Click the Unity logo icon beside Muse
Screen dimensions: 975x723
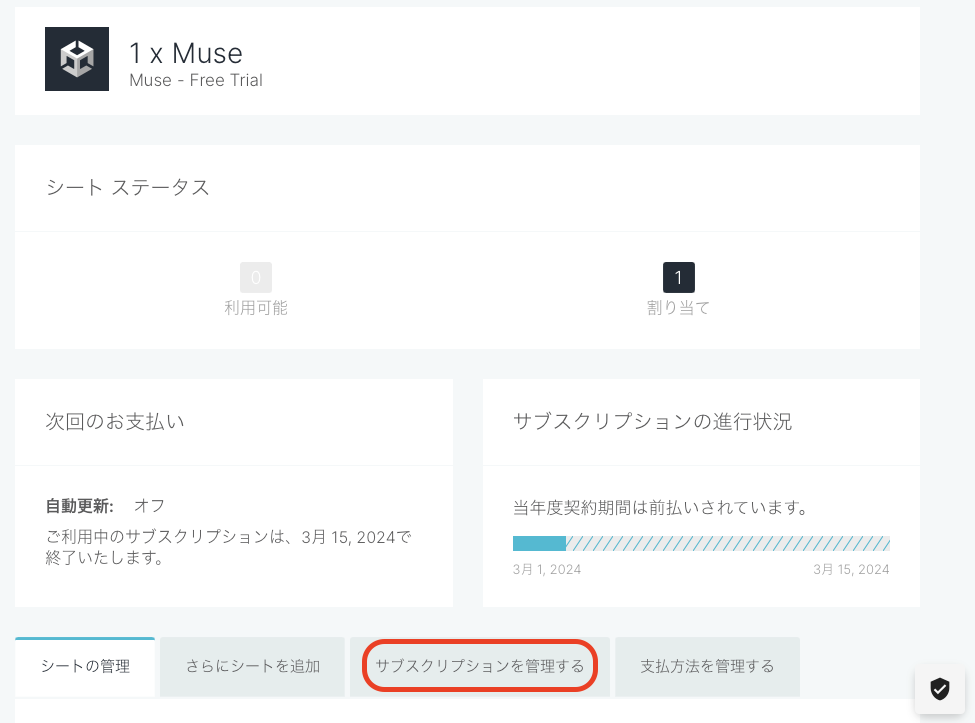pos(77,59)
